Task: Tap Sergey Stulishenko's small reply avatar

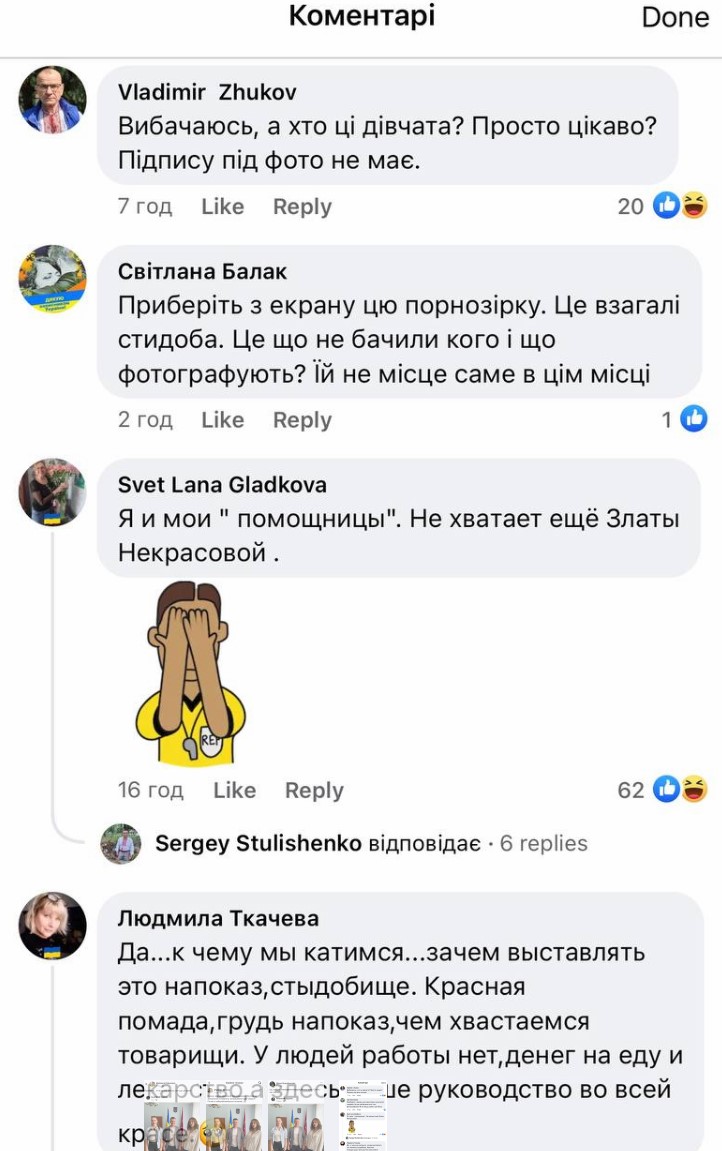Action: [121, 844]
